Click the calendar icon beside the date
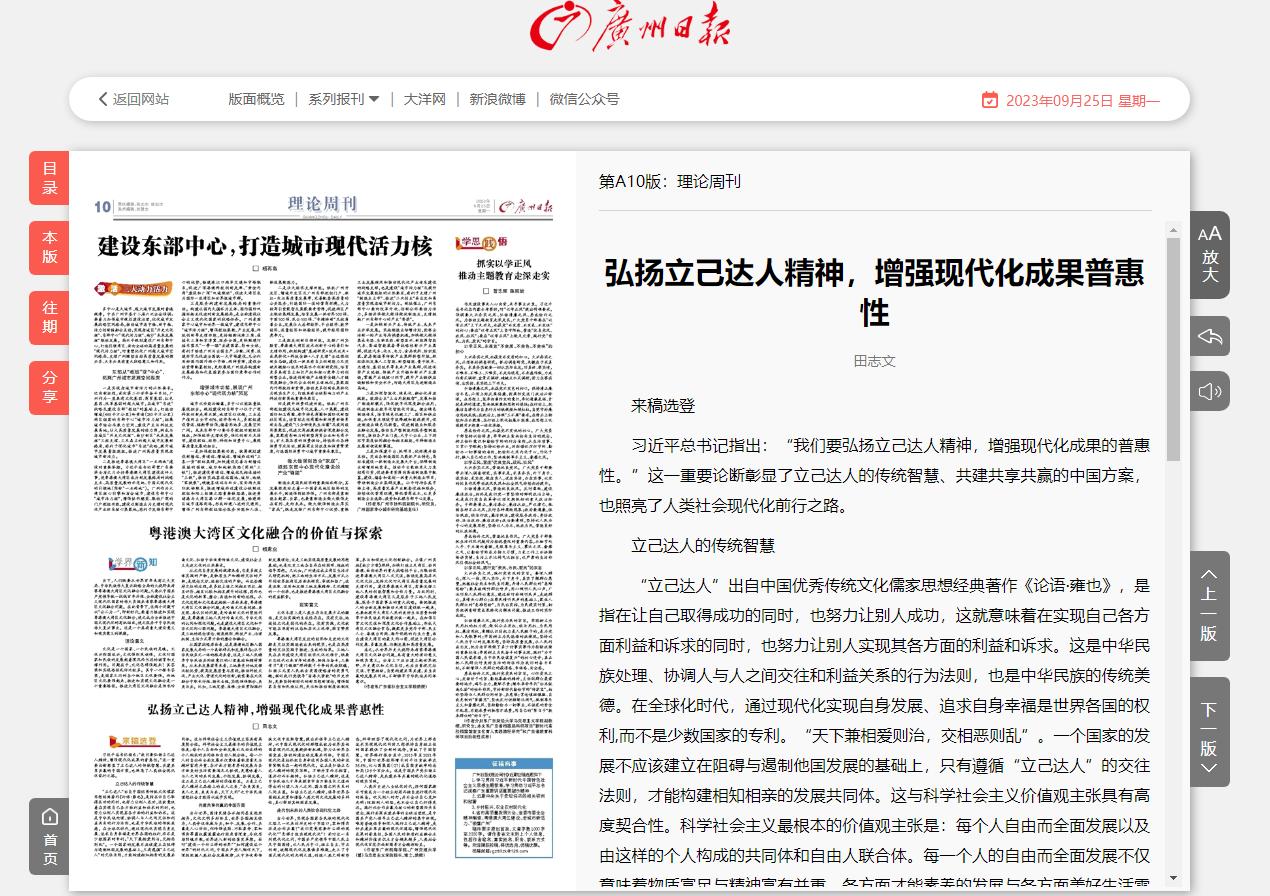This screenshot has height=896, width=1270. coord(990,100)
